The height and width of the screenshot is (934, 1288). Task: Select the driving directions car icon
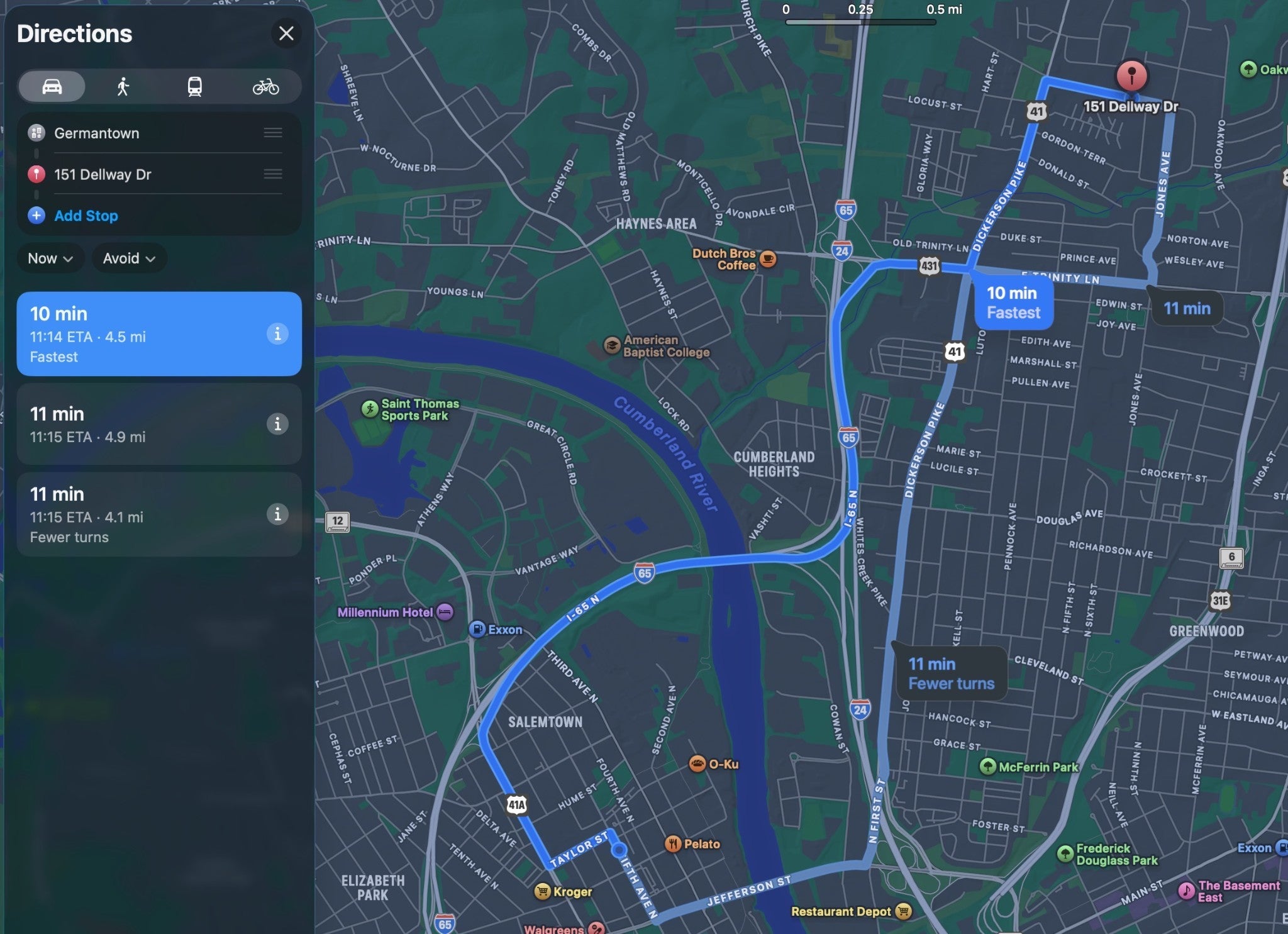(52, 86)
